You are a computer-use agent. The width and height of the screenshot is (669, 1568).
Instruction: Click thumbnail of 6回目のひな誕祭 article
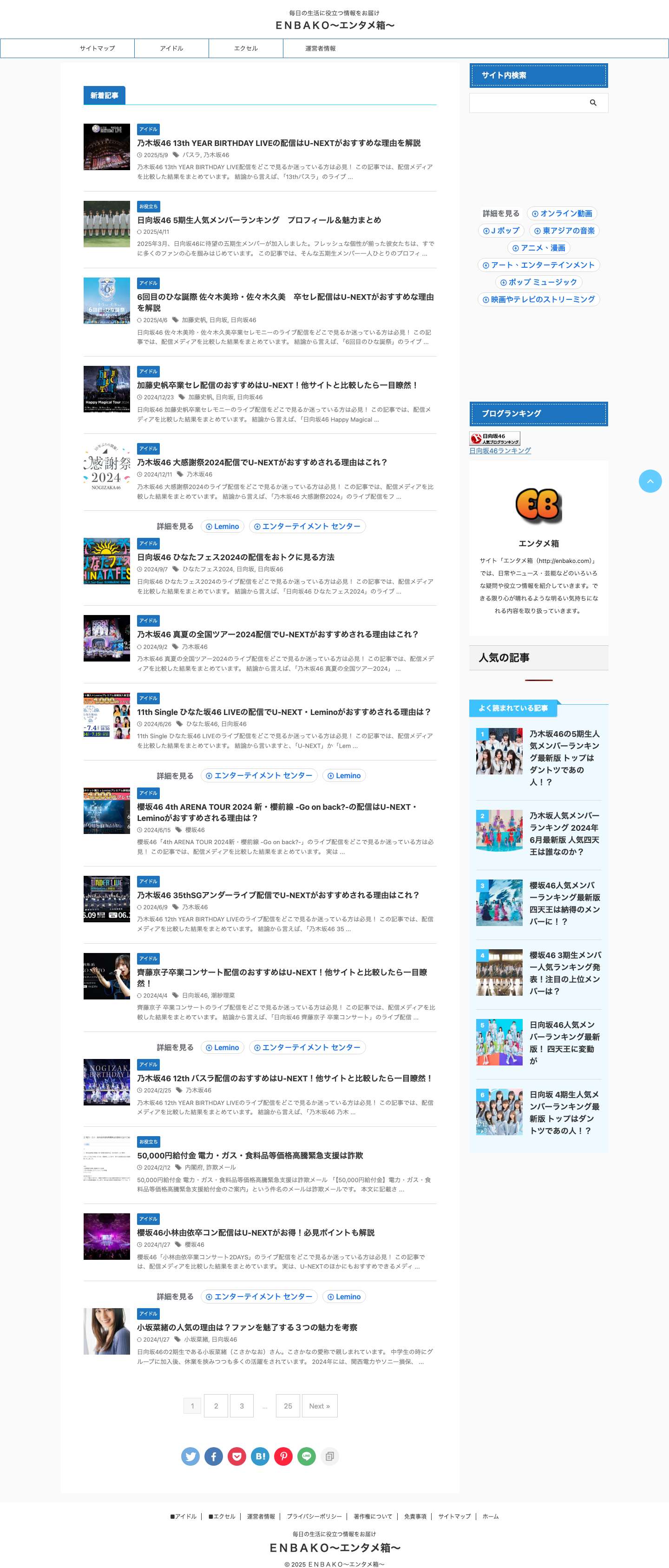106,301
